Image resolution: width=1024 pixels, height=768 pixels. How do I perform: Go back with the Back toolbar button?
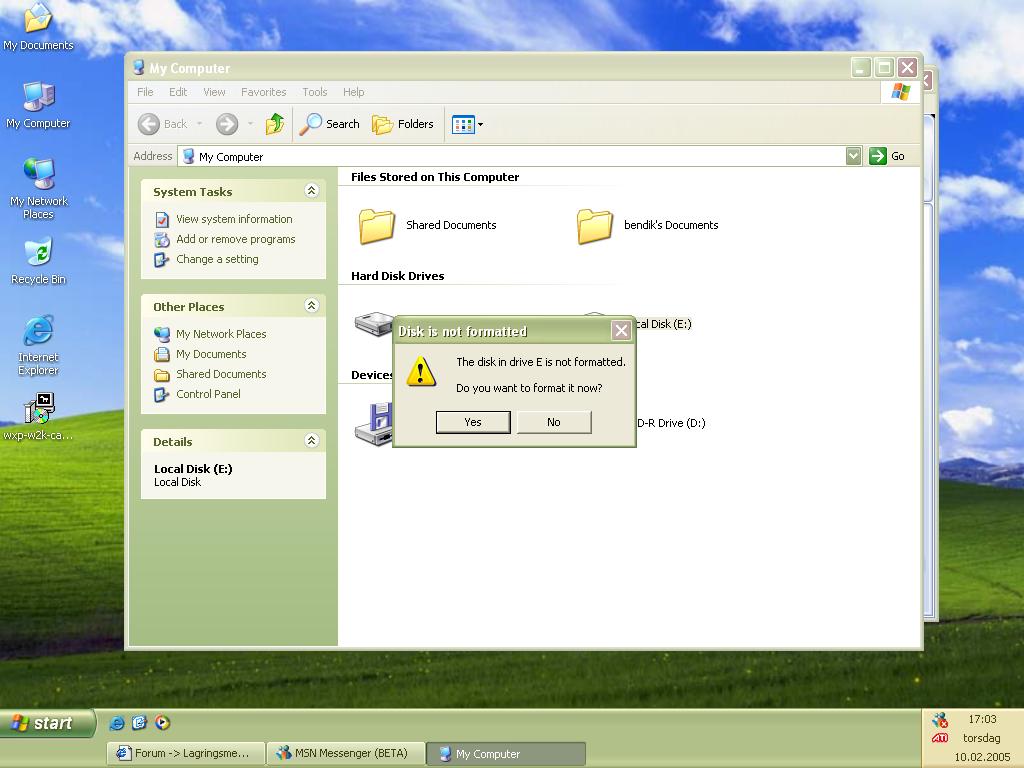[x=162, y=123]
